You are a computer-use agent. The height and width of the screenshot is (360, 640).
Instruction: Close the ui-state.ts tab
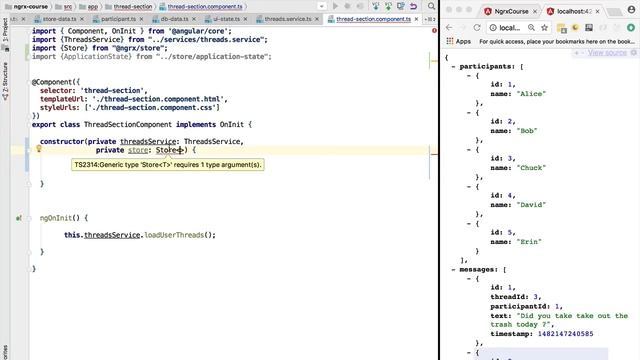(x=245, y=19)
